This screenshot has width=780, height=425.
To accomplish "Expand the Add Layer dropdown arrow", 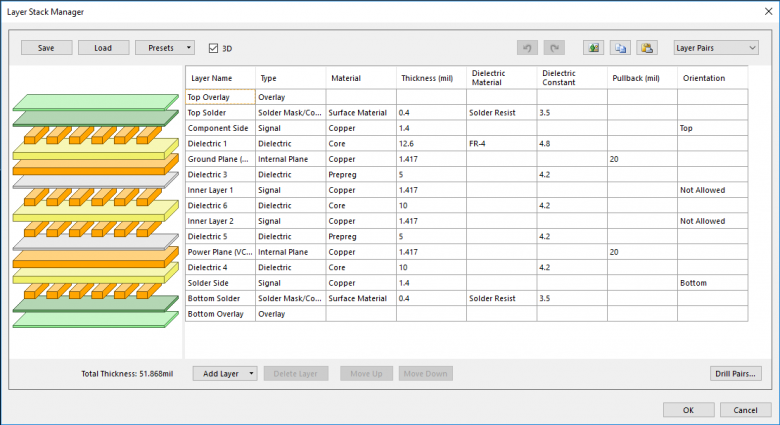I will click(x=251, y=373).
